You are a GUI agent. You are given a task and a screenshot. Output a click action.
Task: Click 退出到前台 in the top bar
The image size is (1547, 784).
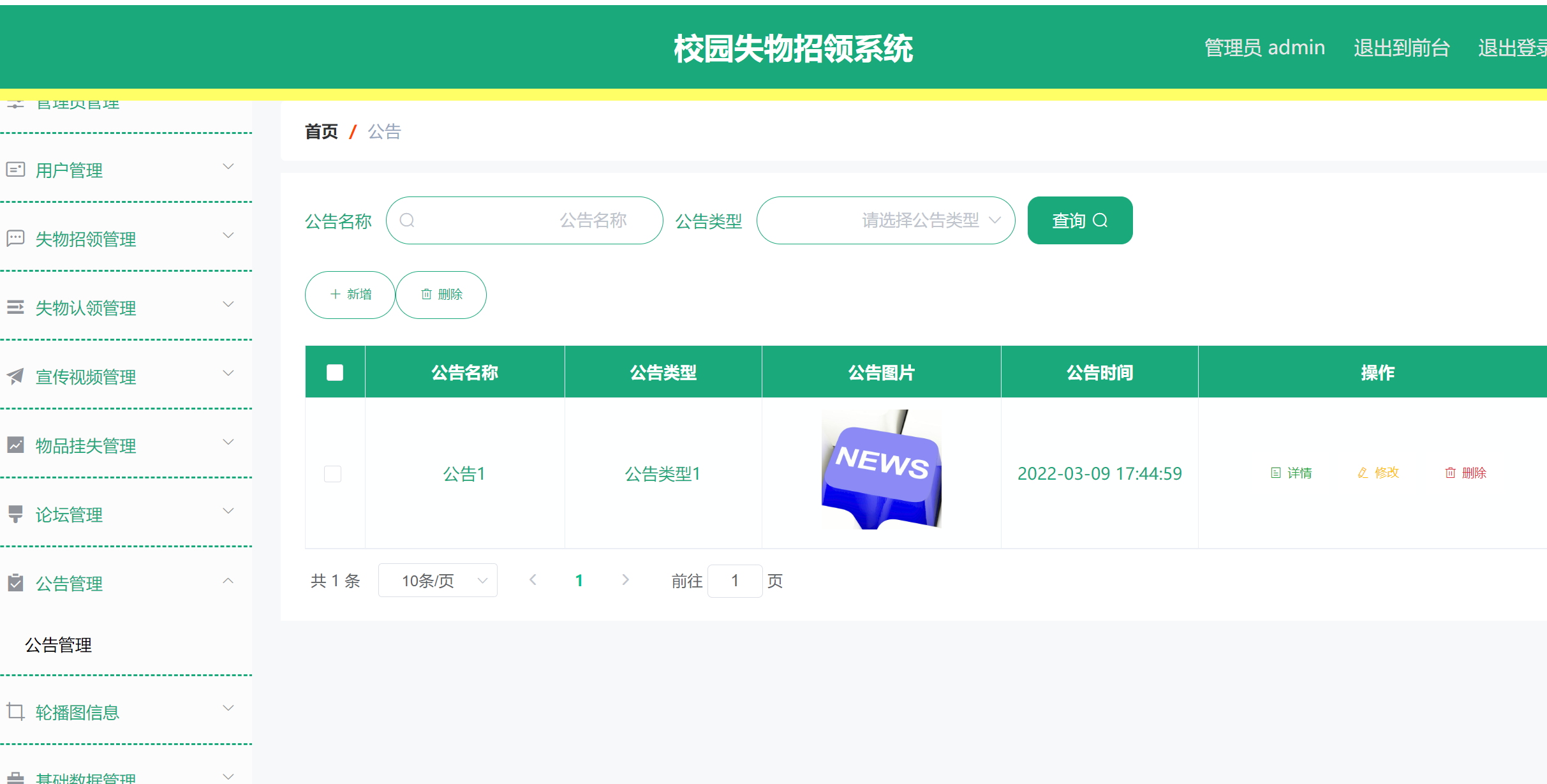point(1401,47)
